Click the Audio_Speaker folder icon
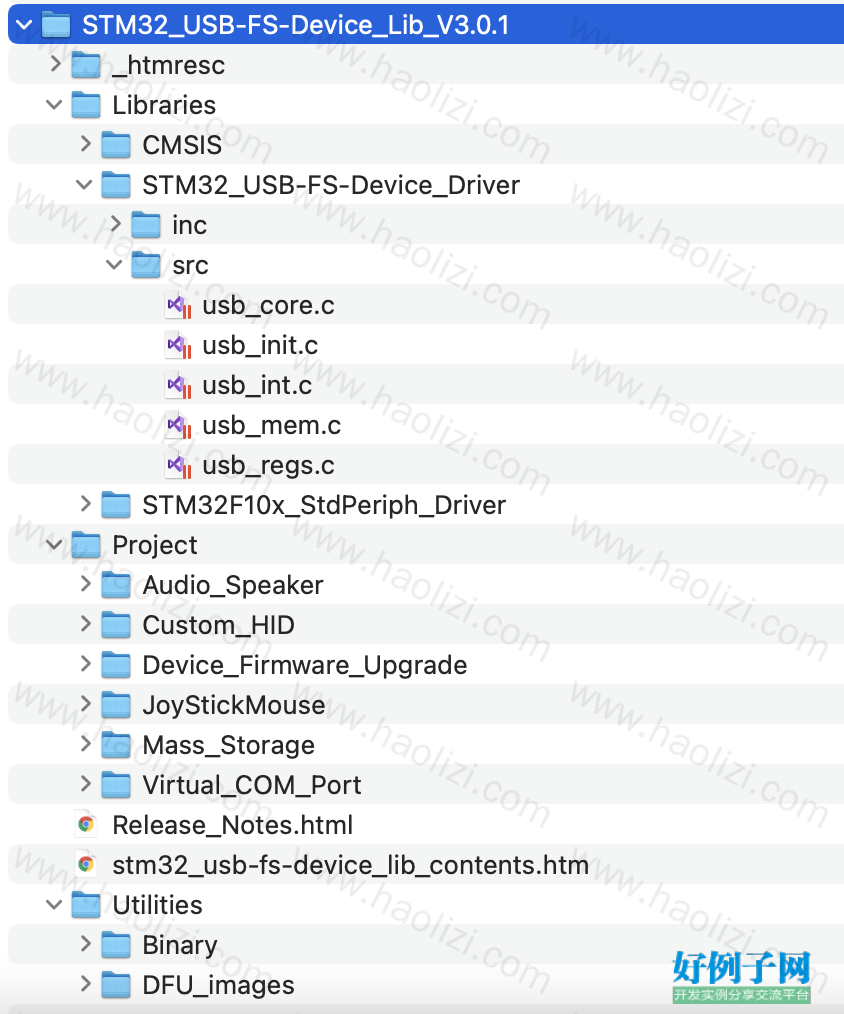The image size is (844, 1014). [116, 585]
